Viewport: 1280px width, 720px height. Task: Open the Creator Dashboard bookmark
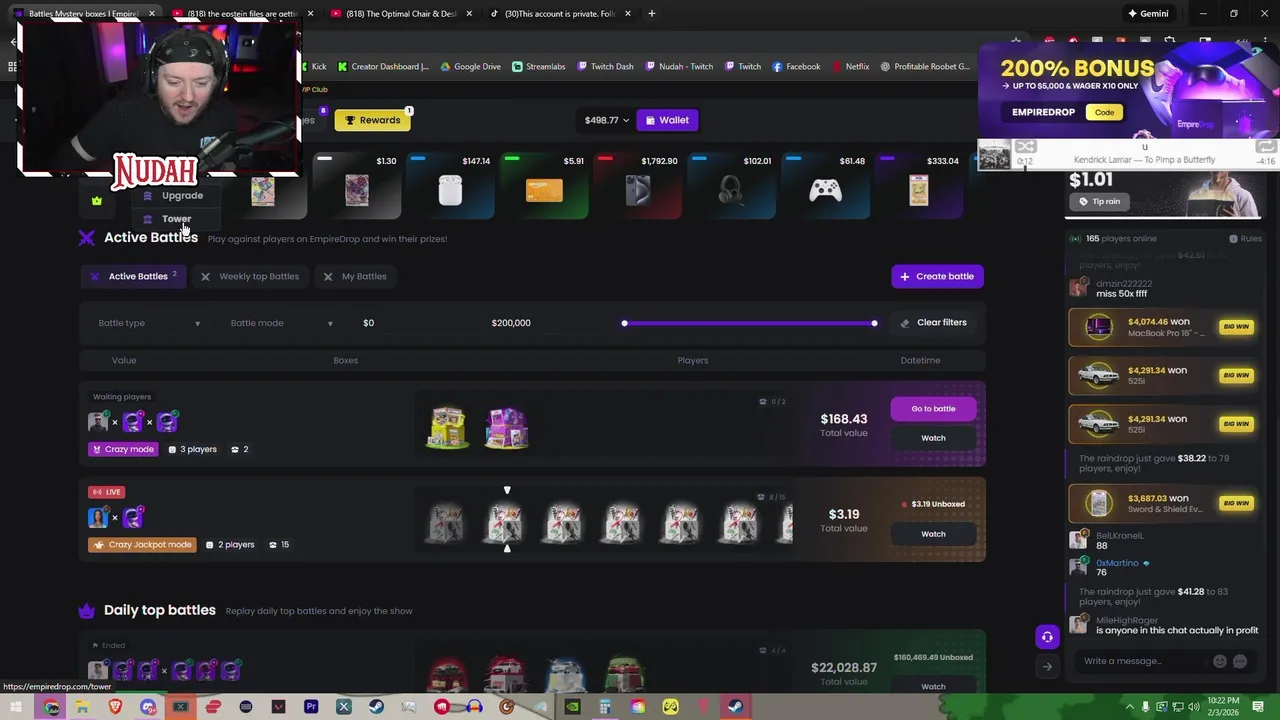[383, 67]
